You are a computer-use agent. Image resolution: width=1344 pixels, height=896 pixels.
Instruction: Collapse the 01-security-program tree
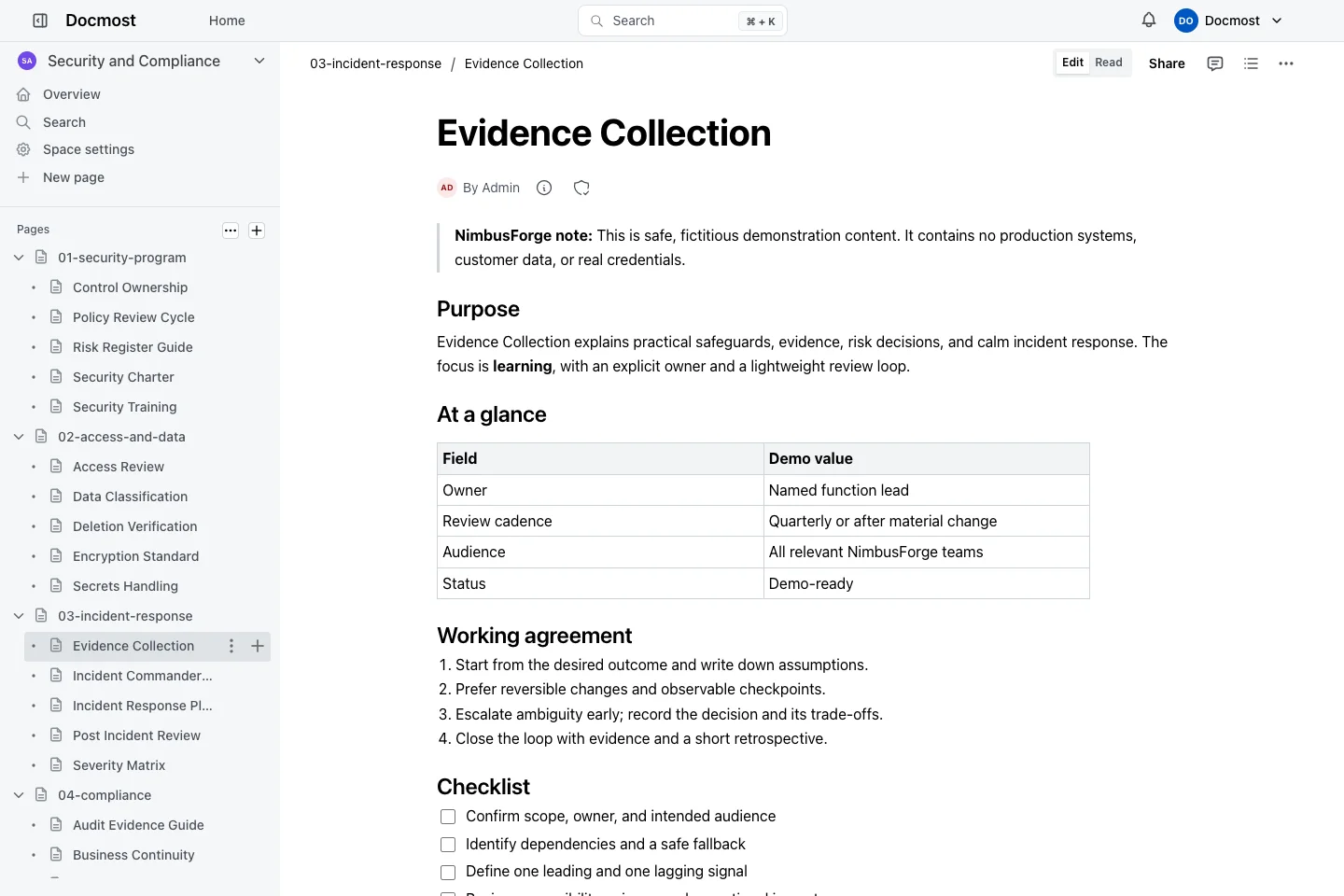point(19,258)
